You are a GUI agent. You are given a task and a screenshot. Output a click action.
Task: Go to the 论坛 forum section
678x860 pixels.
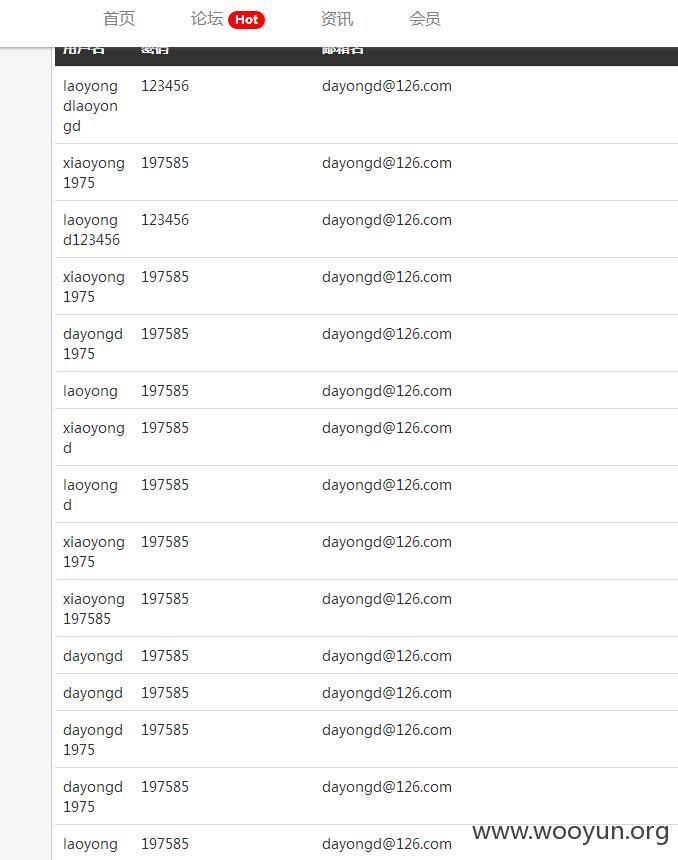click(x=207, y=19)
